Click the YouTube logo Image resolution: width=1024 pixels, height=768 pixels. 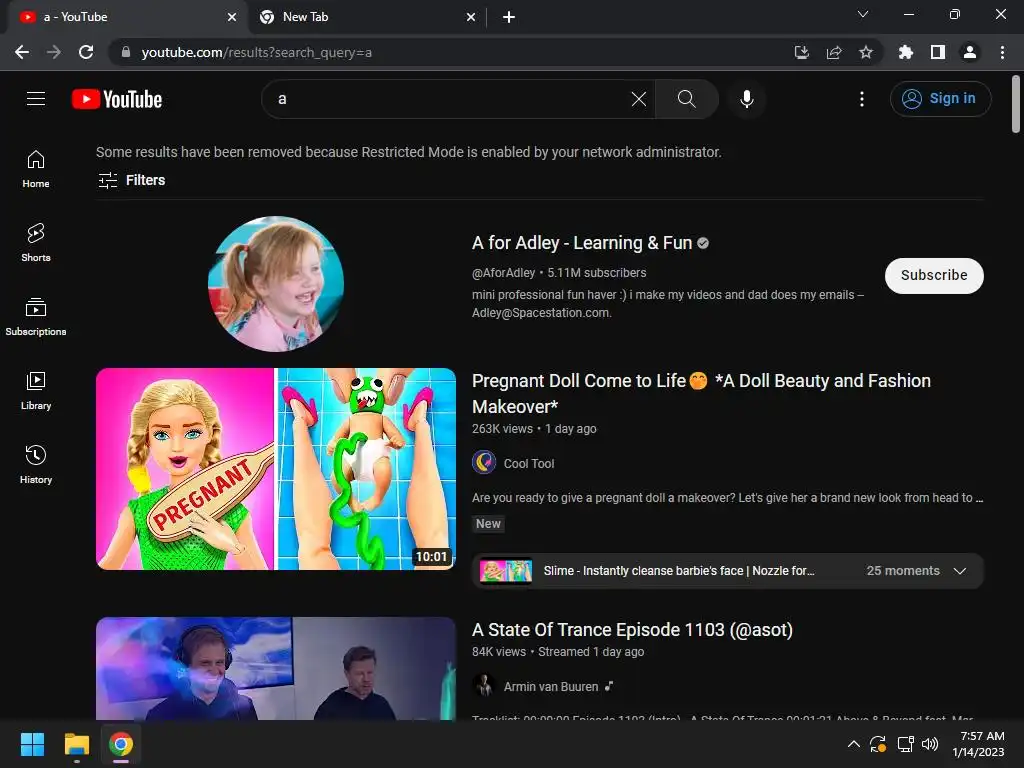(x=117, y=99)
